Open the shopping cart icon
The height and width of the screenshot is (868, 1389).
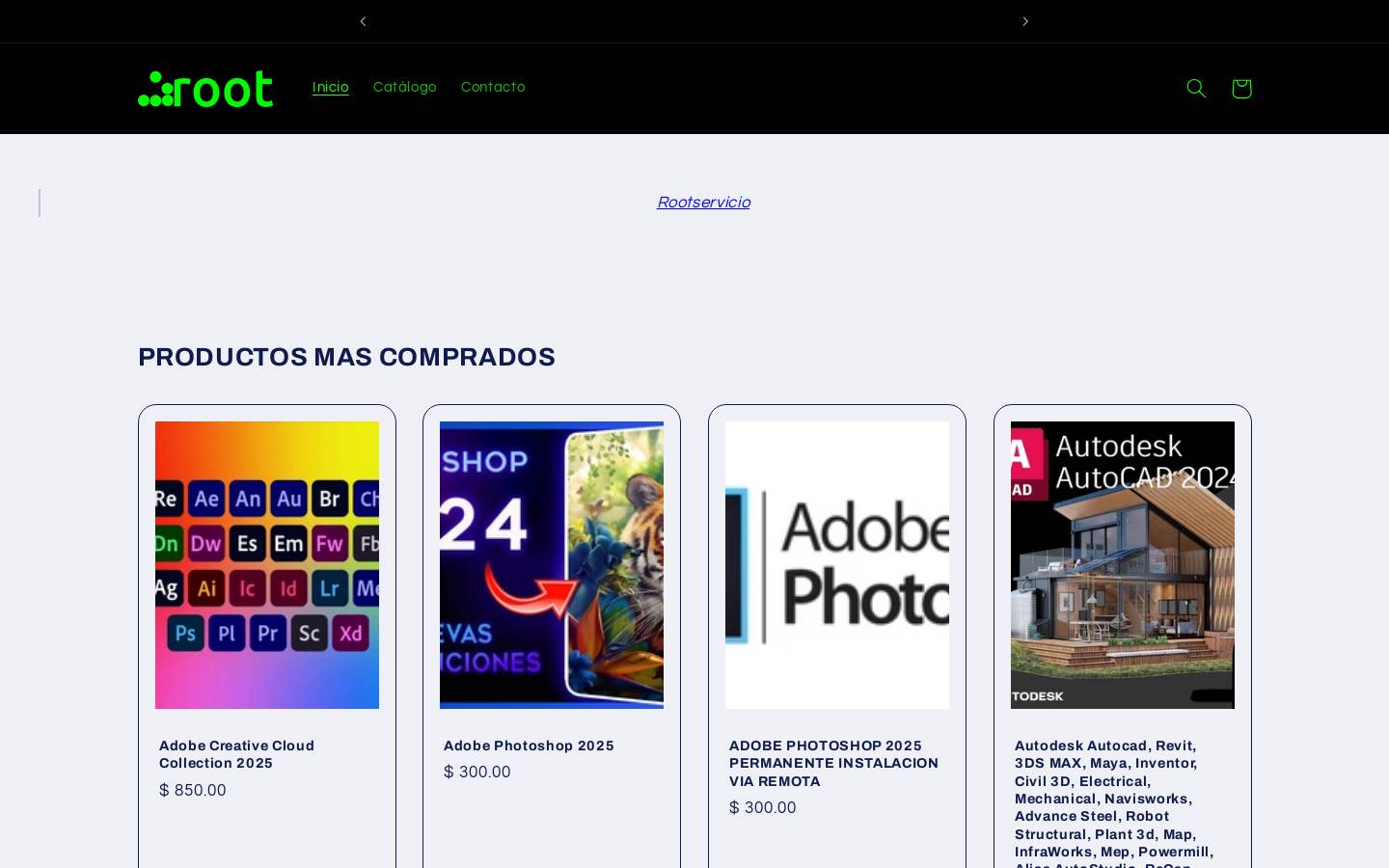point(1241,89)
